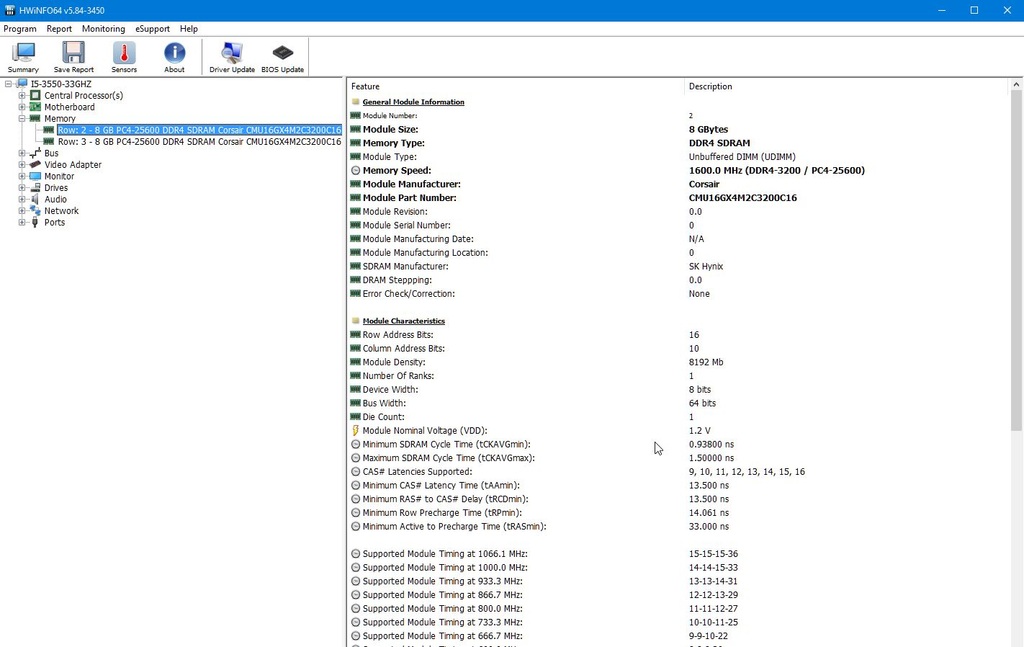This screenshot has width=1024, height=647.
Task: Expand the Bus tree node
Action: (x=22, y=153)
